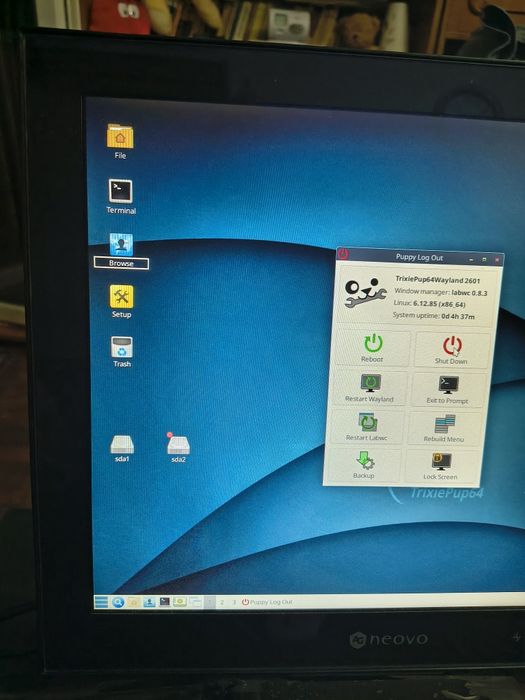Click the Puppy Log Out taskbar entry

[267, 602]
